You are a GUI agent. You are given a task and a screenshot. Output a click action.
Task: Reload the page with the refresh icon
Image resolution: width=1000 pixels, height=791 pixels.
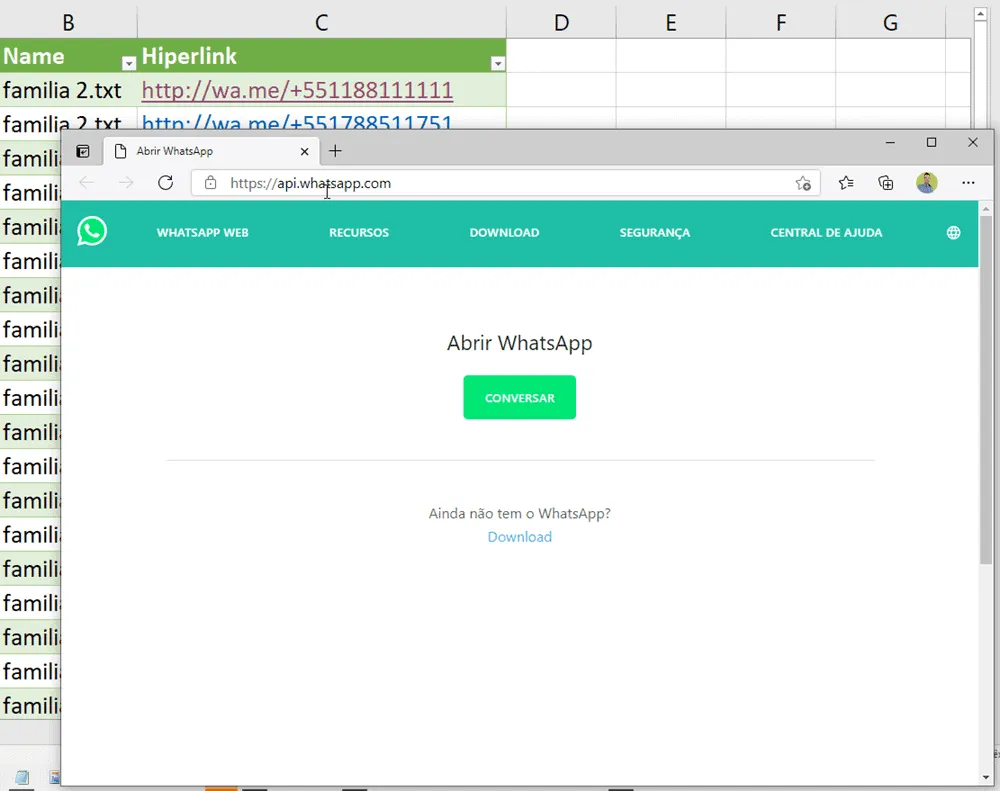pos(166,183)
